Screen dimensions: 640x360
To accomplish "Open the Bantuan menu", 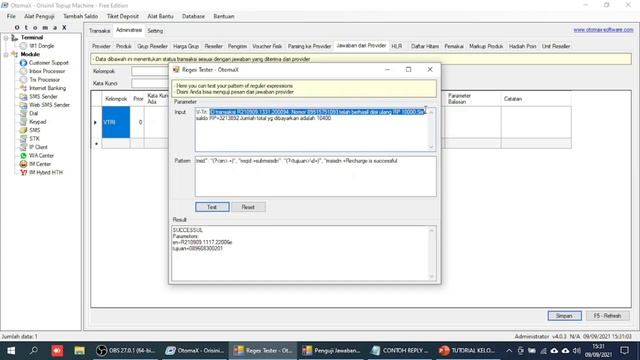I will (x=224, y=16).
